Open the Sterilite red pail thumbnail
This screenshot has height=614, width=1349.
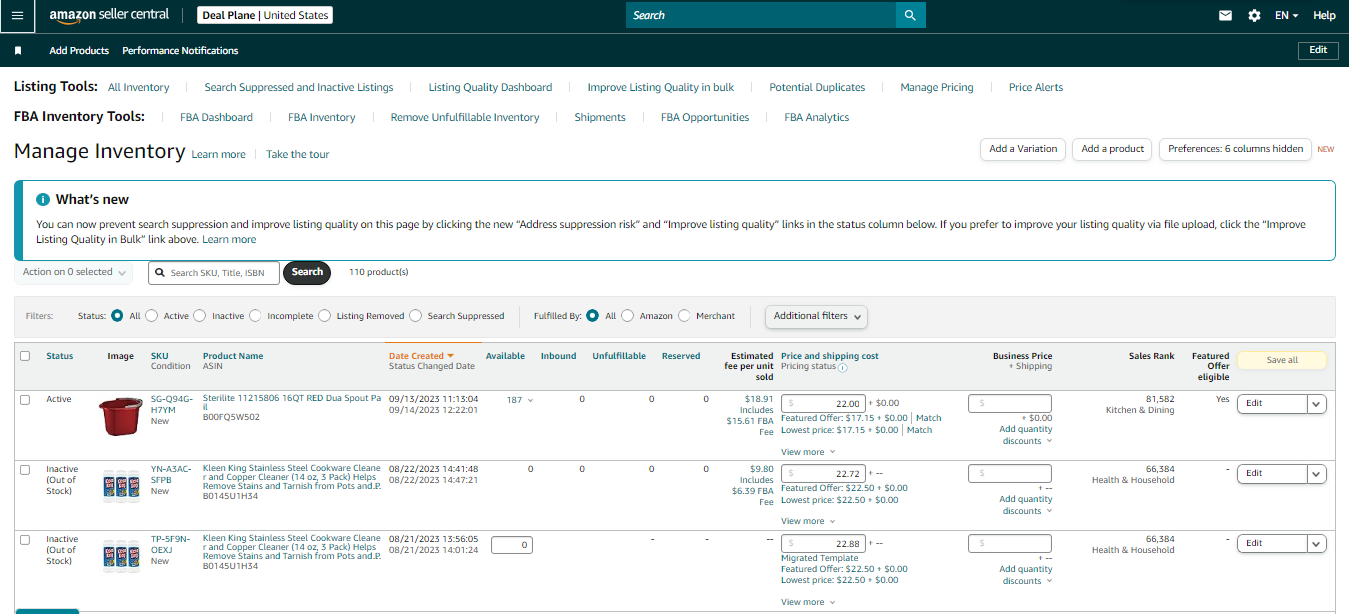point(121,416)
